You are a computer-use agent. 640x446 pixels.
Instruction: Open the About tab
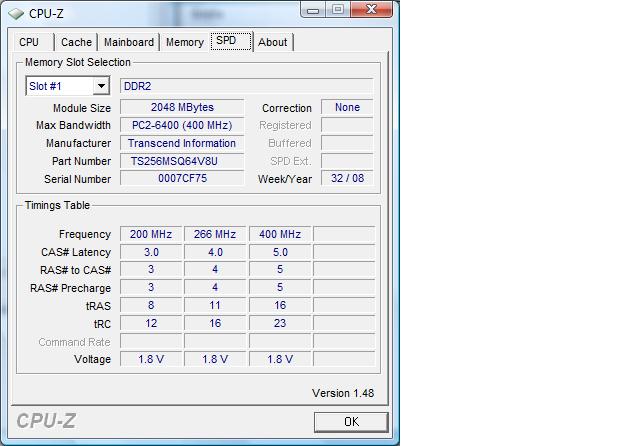point(273,42)
